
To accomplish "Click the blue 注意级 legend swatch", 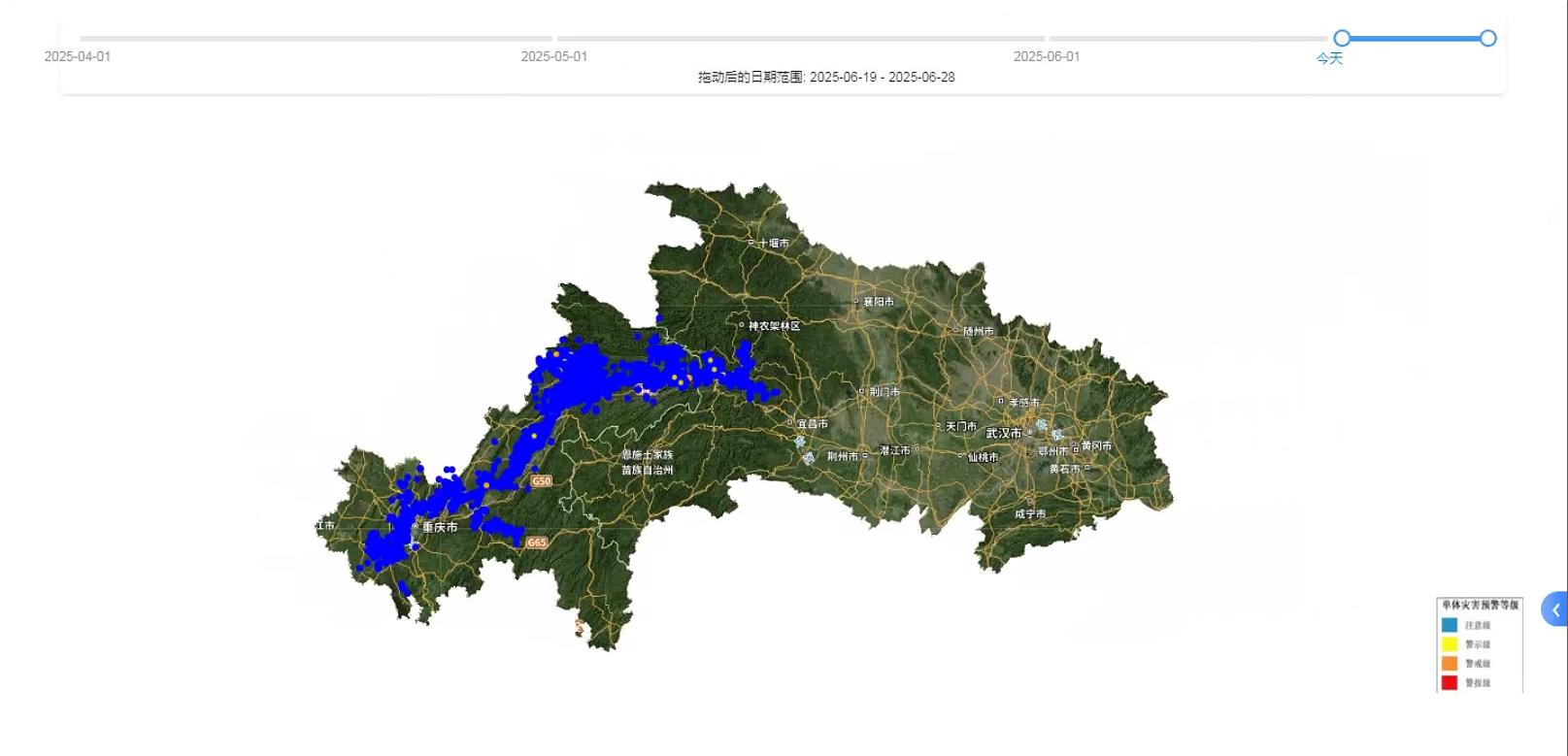I will click(1450, 625).
